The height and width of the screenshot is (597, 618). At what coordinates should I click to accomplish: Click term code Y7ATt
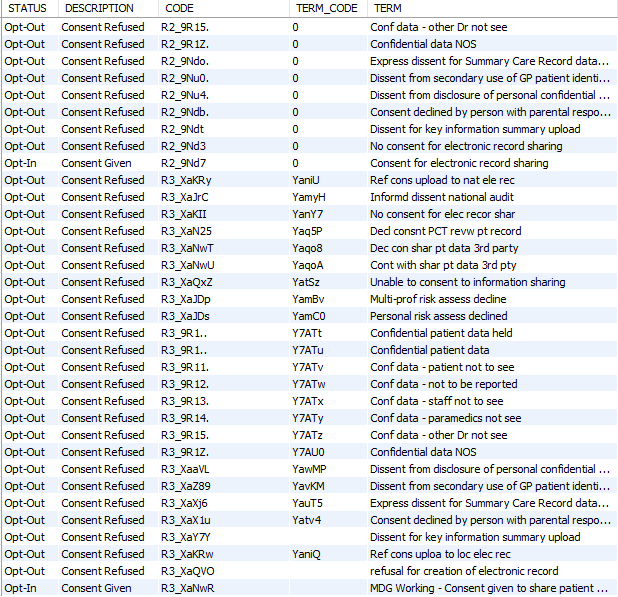307,333
